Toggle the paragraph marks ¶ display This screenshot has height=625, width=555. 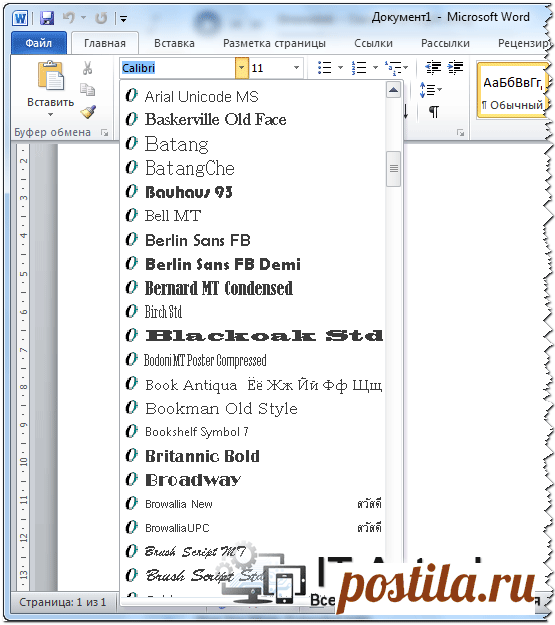(x=434, y=112)
